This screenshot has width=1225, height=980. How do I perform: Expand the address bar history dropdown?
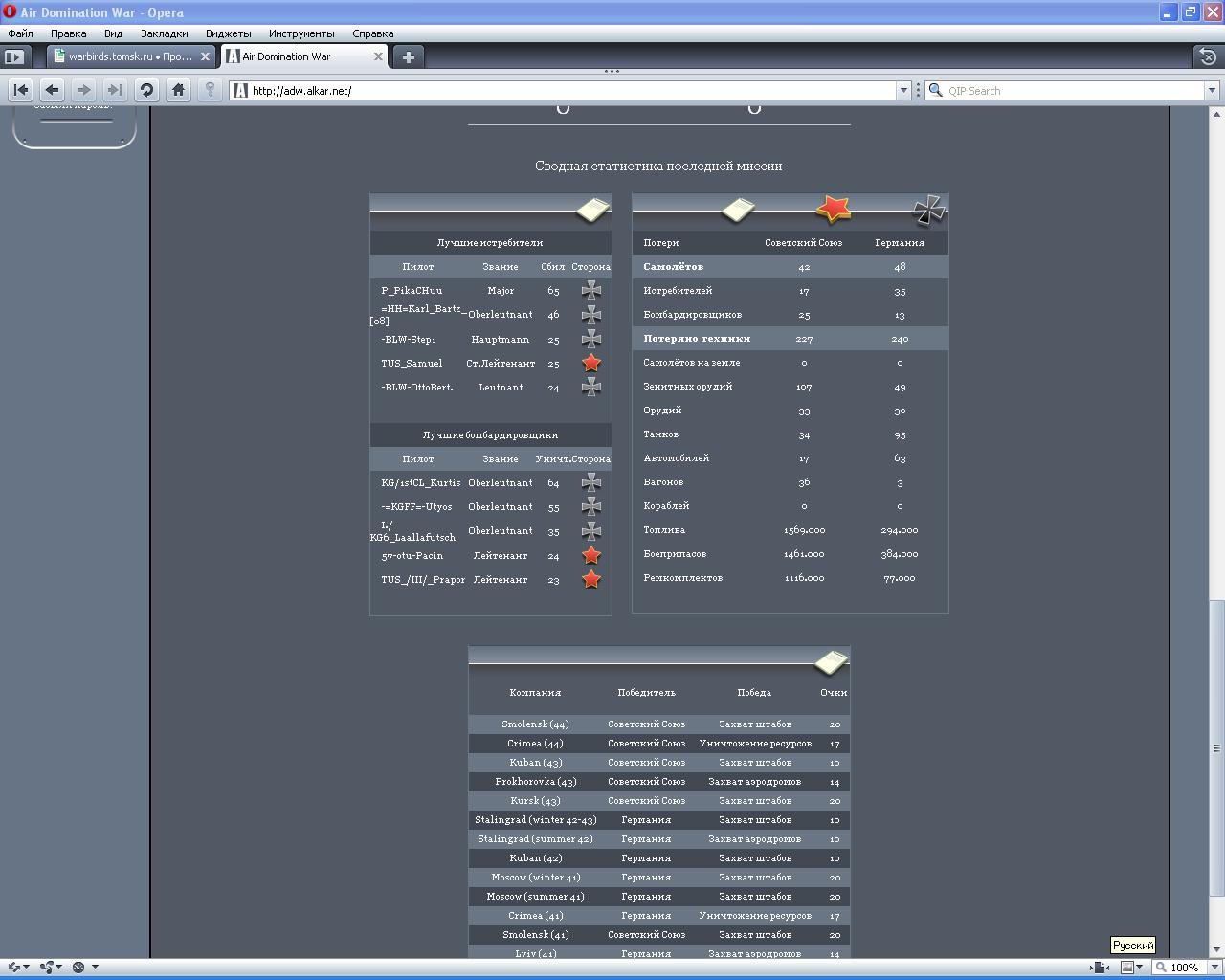902,90
